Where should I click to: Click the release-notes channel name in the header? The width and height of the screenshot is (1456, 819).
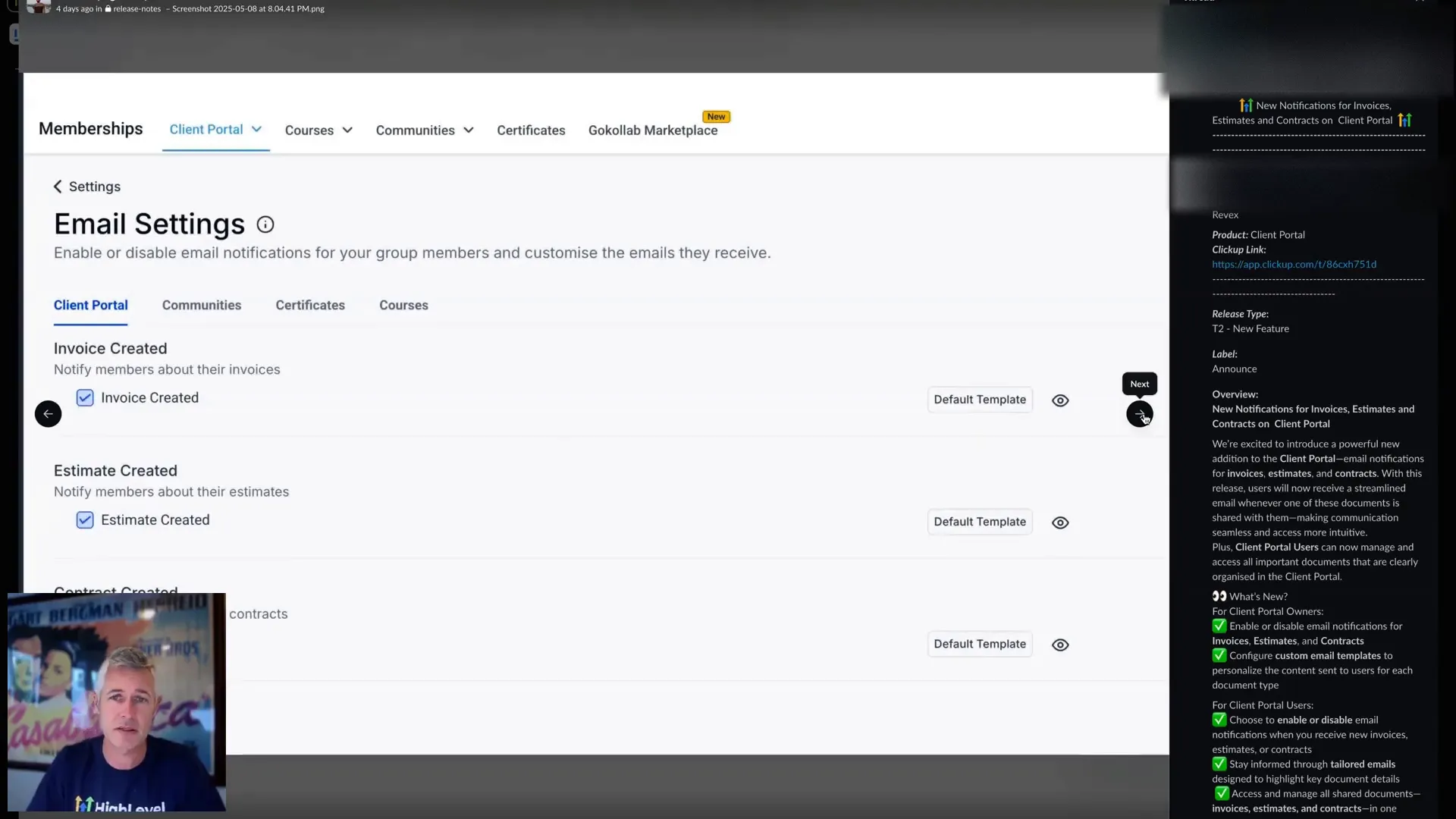click(136, 9)
